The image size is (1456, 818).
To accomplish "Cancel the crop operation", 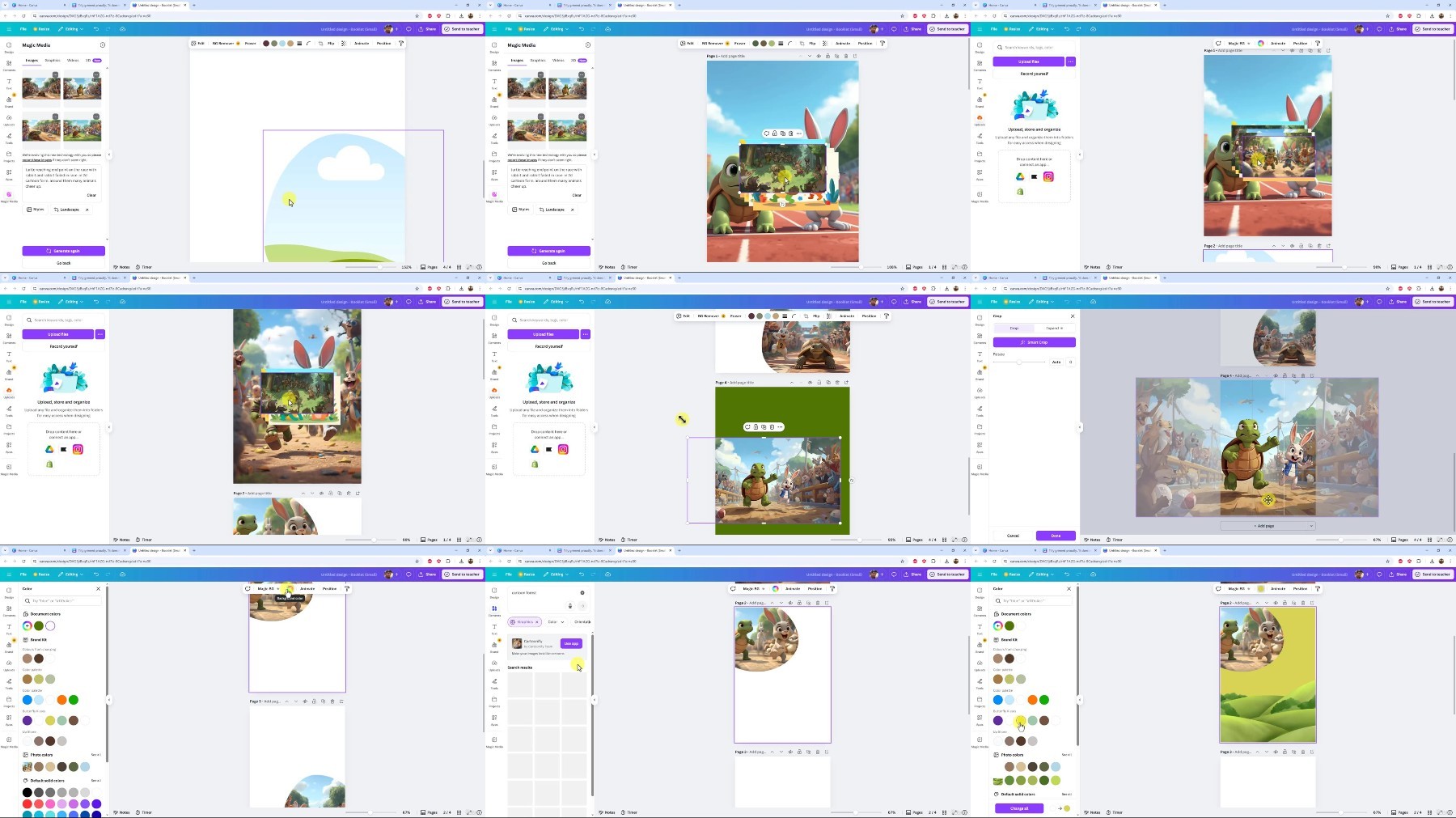I will click(1013, 536).
